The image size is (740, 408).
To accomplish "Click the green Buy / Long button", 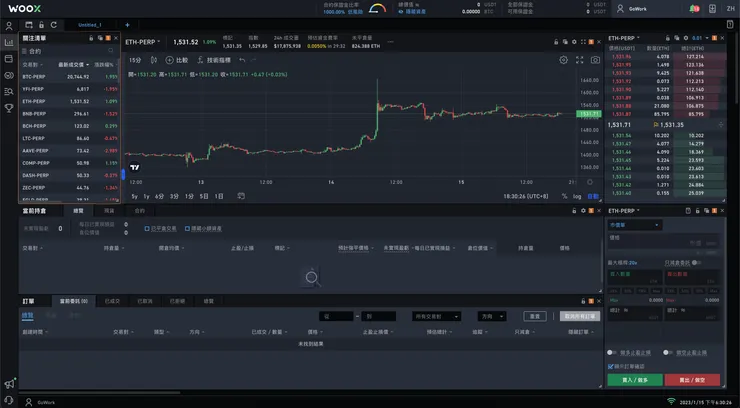I will pos(635,380).
